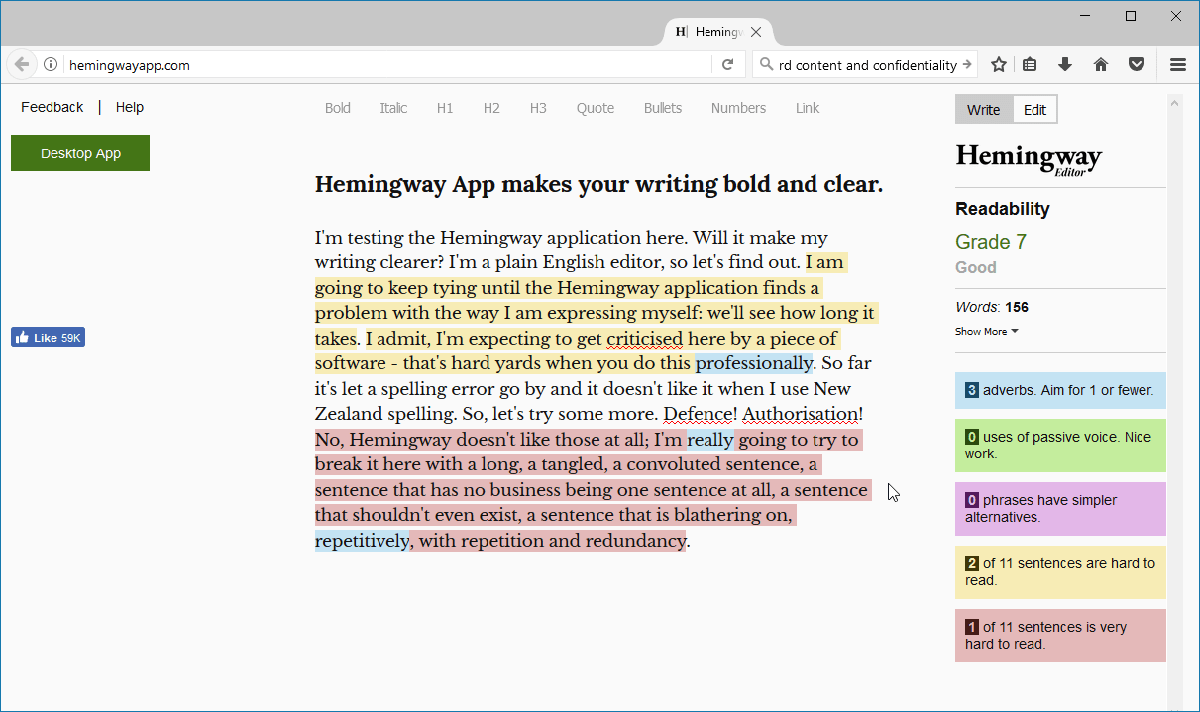Open the Pocket icon

[1137, 65]
